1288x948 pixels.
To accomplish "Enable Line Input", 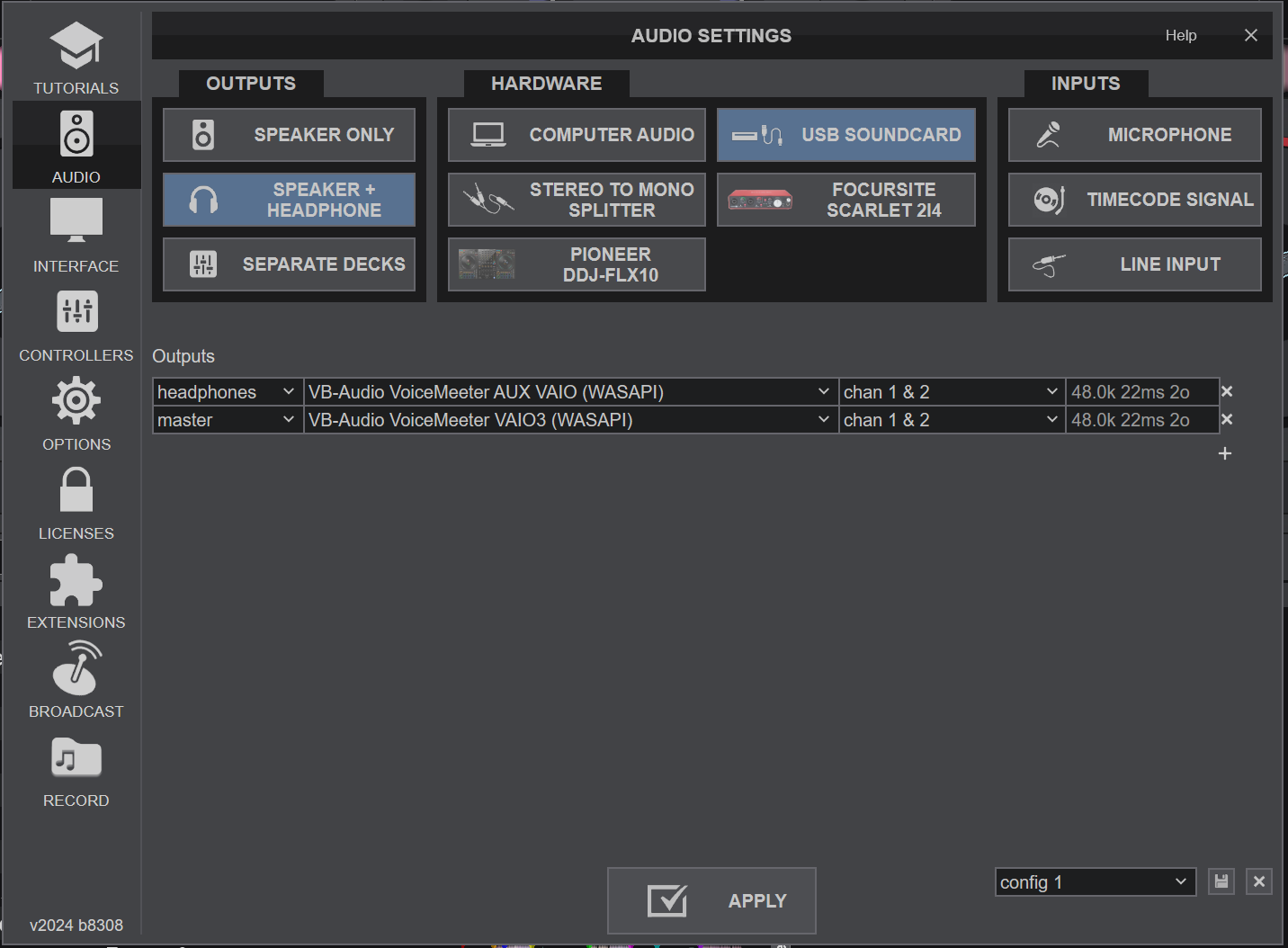I will click(x=1135, y=264).
